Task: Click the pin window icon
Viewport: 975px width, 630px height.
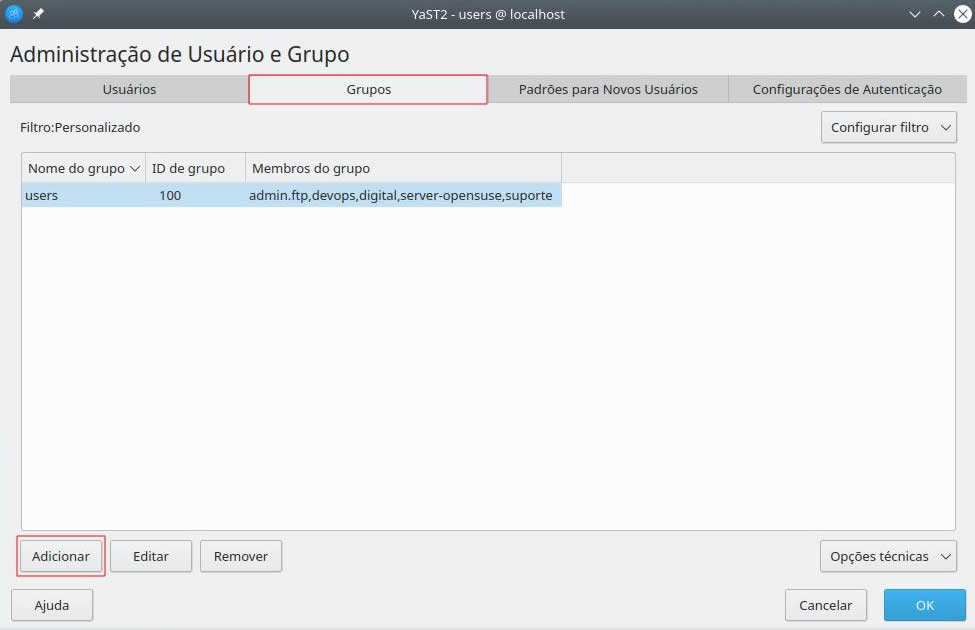Action: (39, 14)
